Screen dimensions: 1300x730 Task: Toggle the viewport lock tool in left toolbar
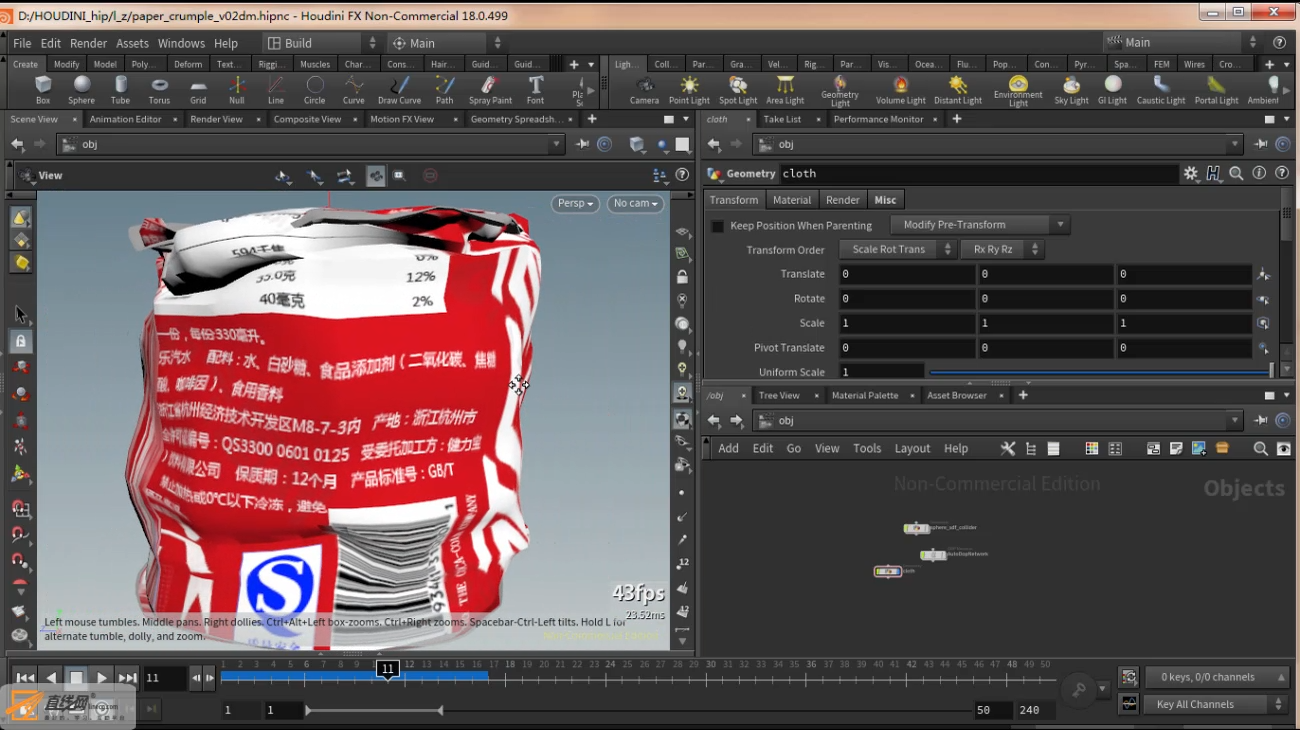(20, 341)
